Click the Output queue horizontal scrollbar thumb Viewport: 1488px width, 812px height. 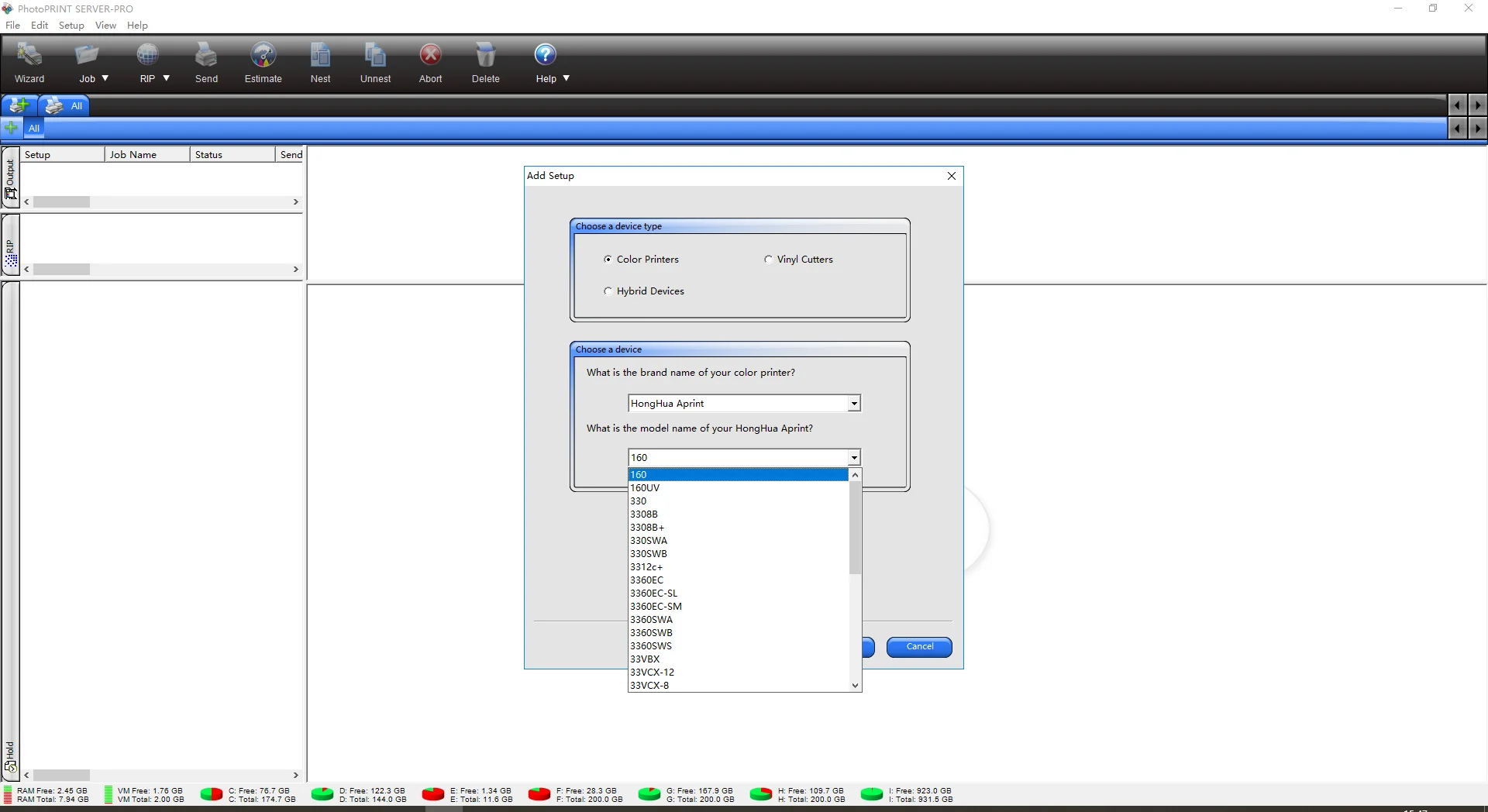(x=62, y=201)
